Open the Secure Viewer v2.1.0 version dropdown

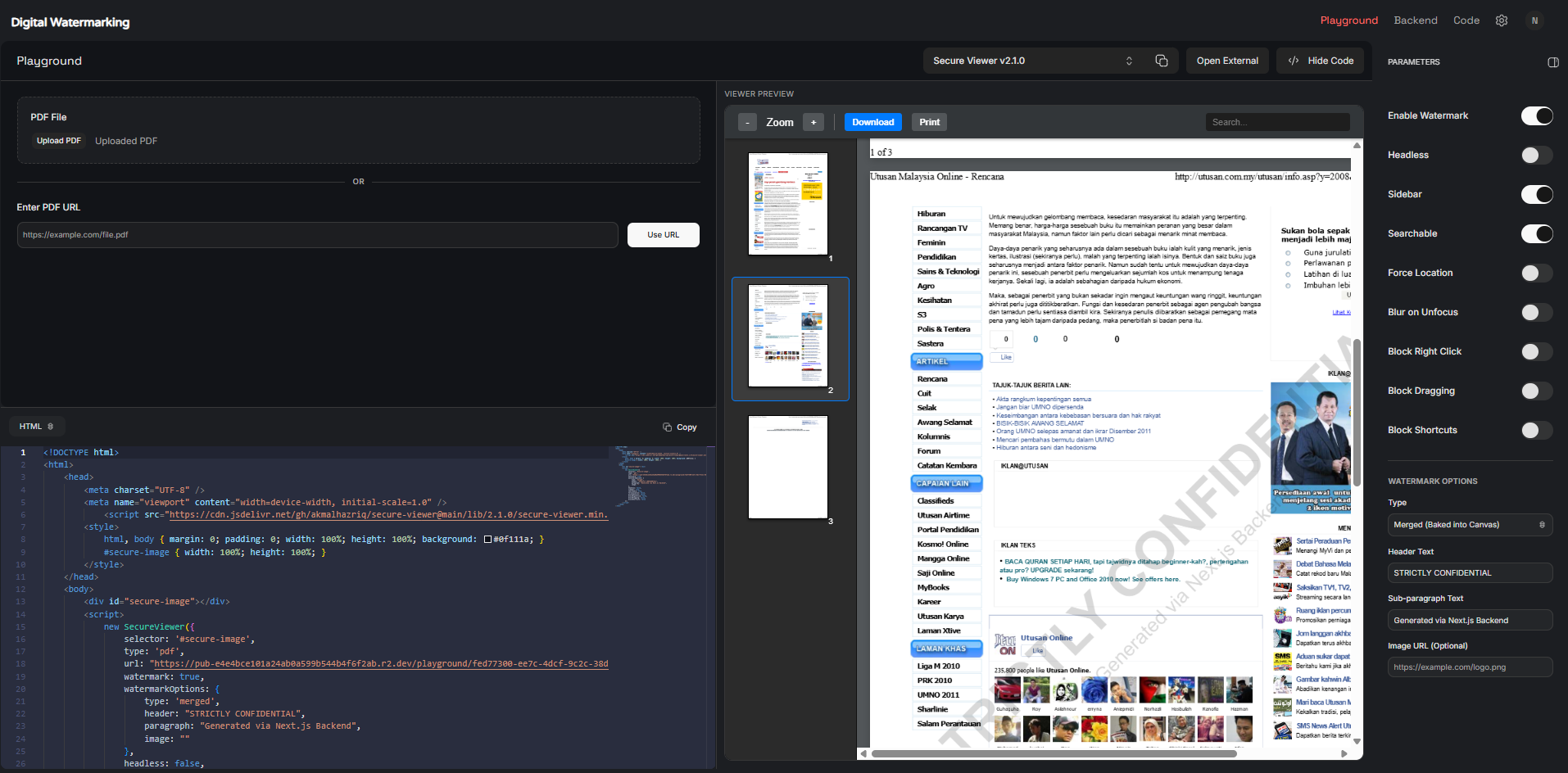1033,61
